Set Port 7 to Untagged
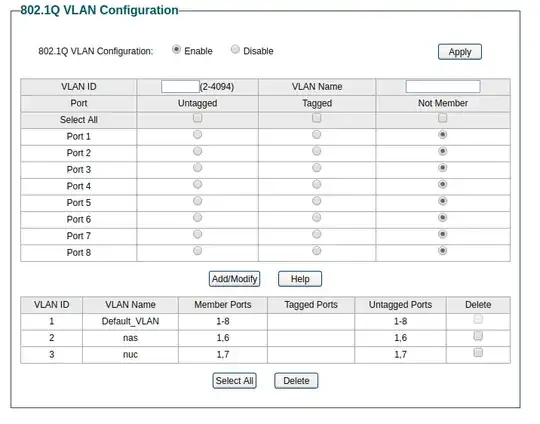540x424 pixels. click(x=197, y=234)
